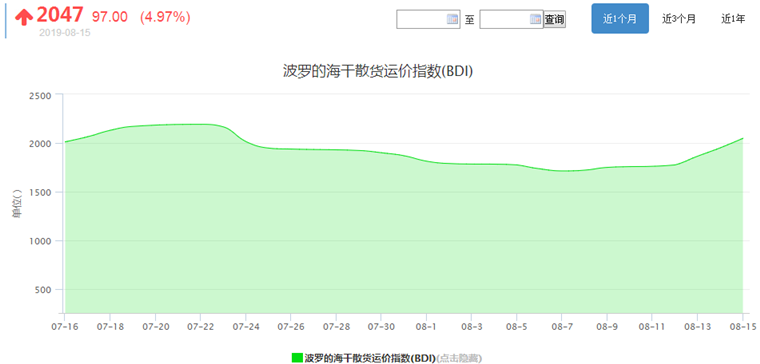Click the 07-20 x-axis label
This screenshot has height=364, width=760.
coord(155,327)
